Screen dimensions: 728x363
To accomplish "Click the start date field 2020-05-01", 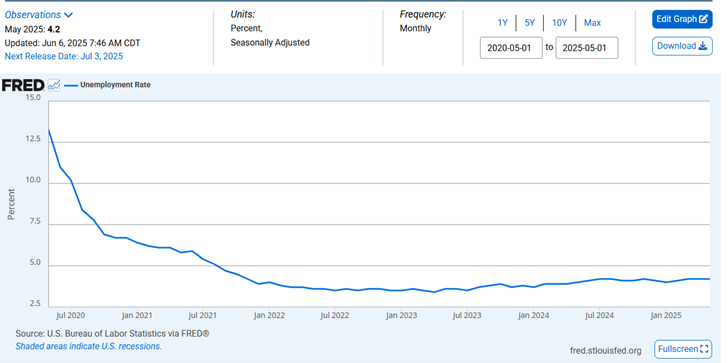I will tap(511, 48).
